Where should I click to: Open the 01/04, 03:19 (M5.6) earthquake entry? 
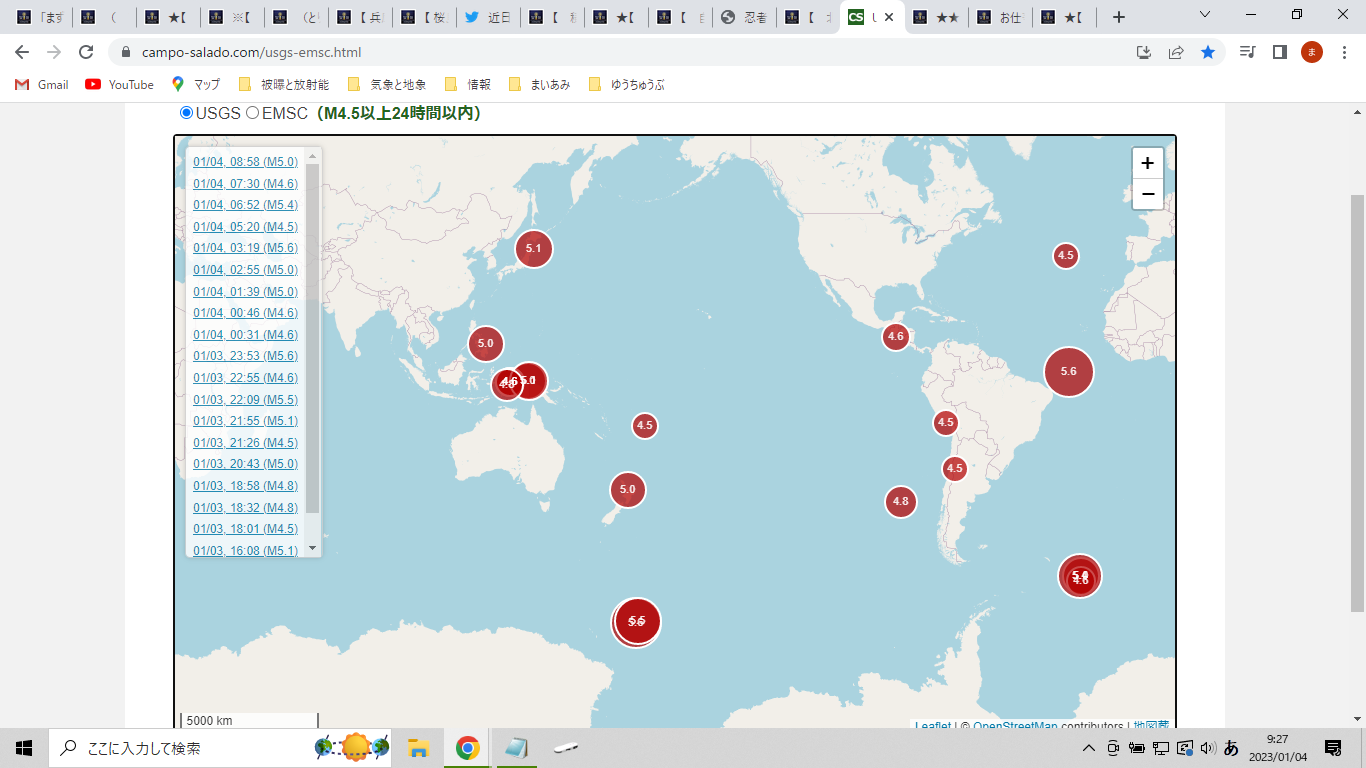click(x=245, y=248)
